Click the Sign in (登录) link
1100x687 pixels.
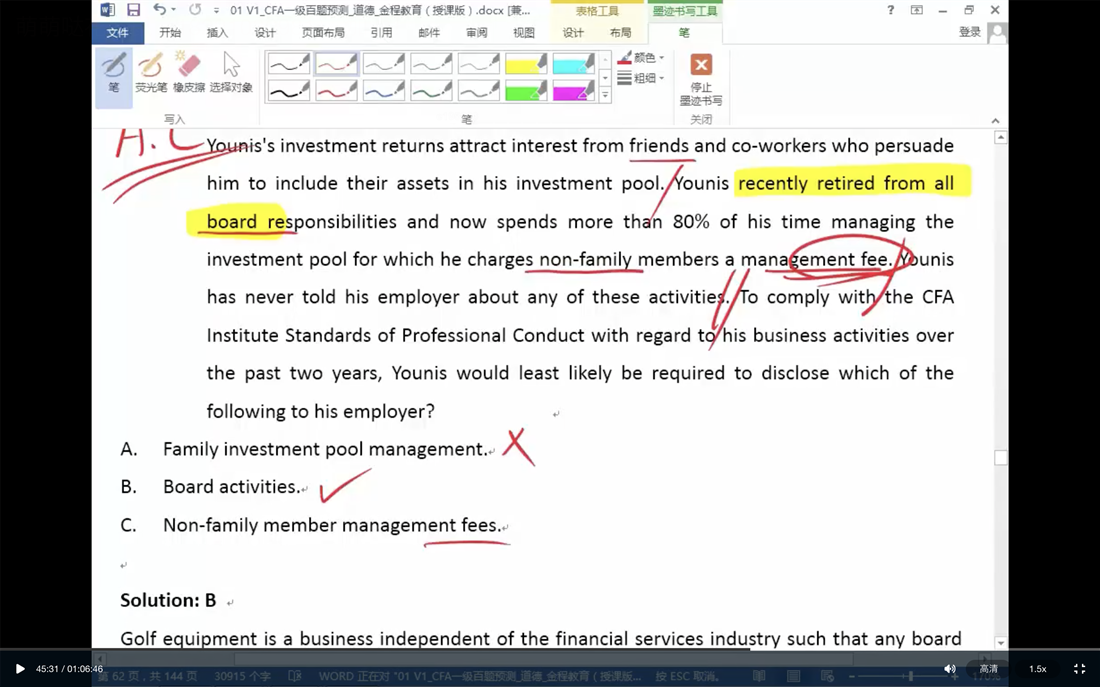click(x=970, y=32)
